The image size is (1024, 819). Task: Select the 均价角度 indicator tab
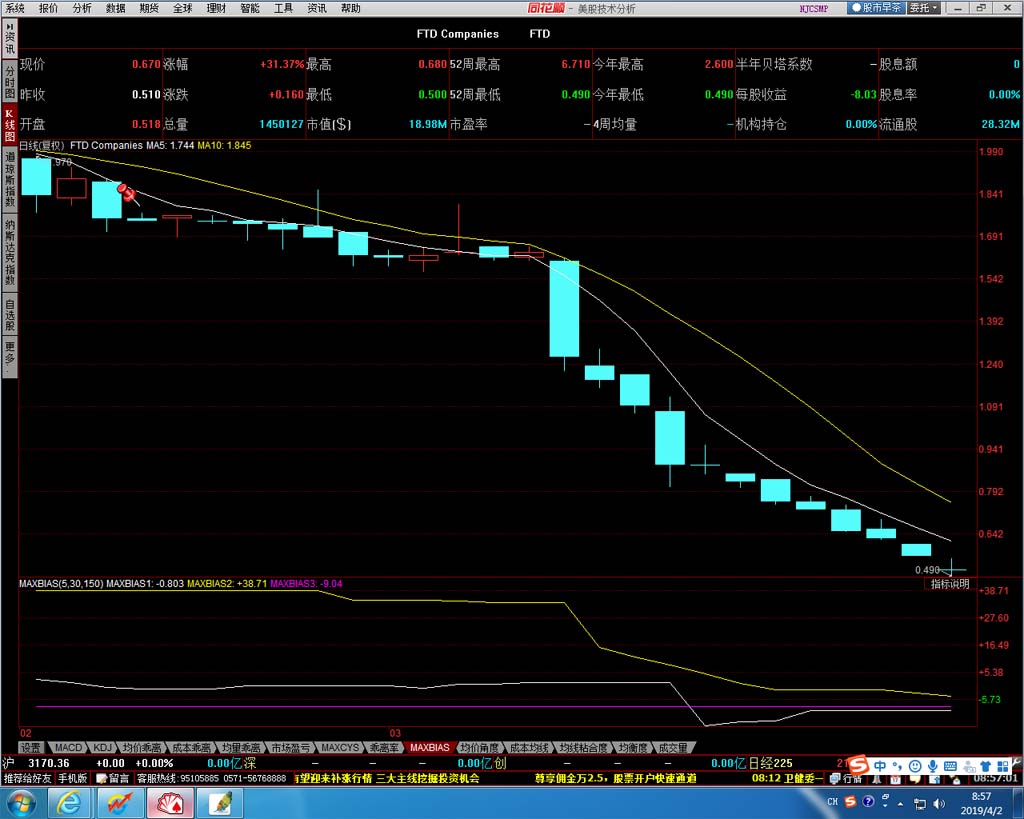coord(479,747)
